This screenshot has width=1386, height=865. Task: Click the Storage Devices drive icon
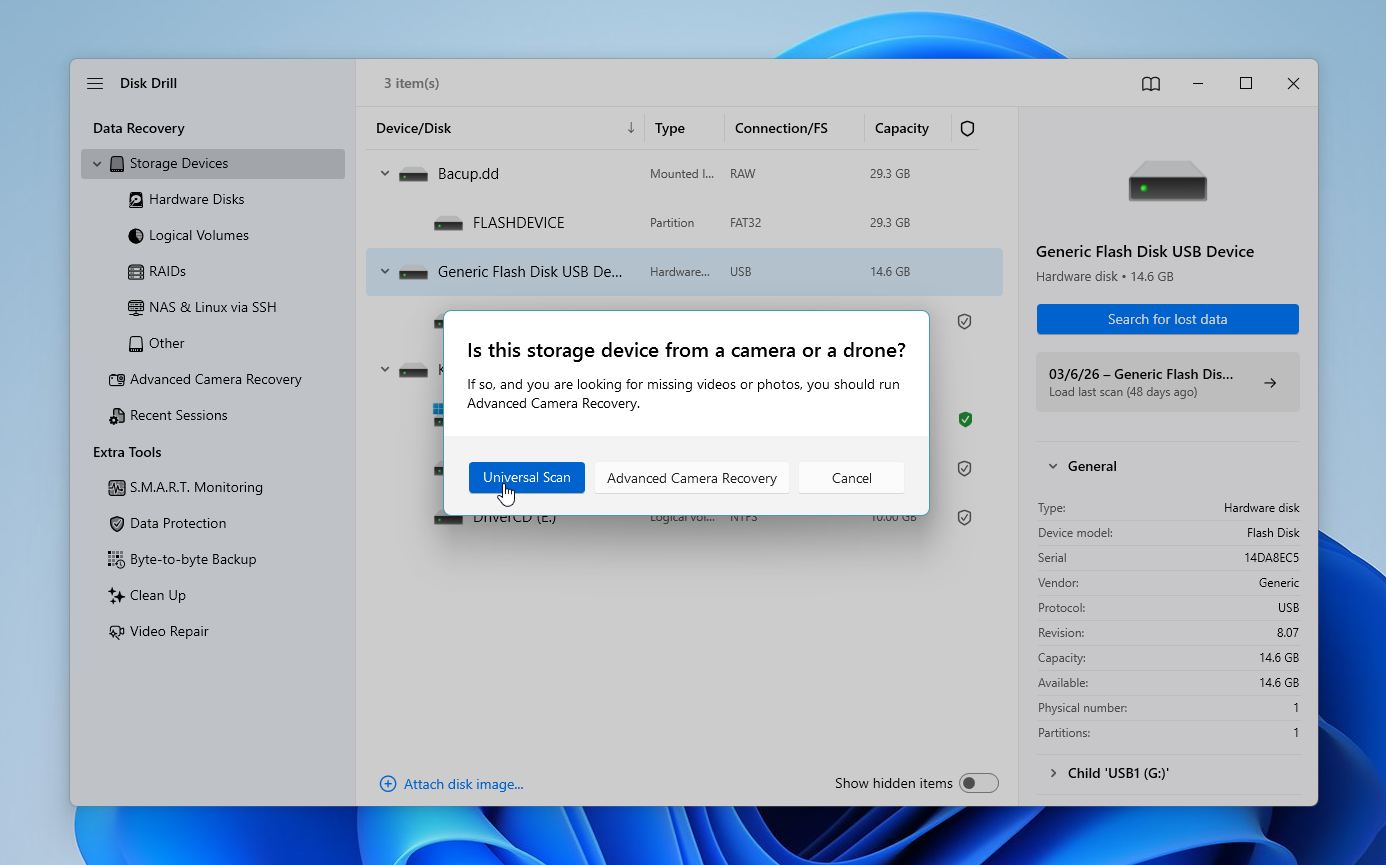[117, 164]
